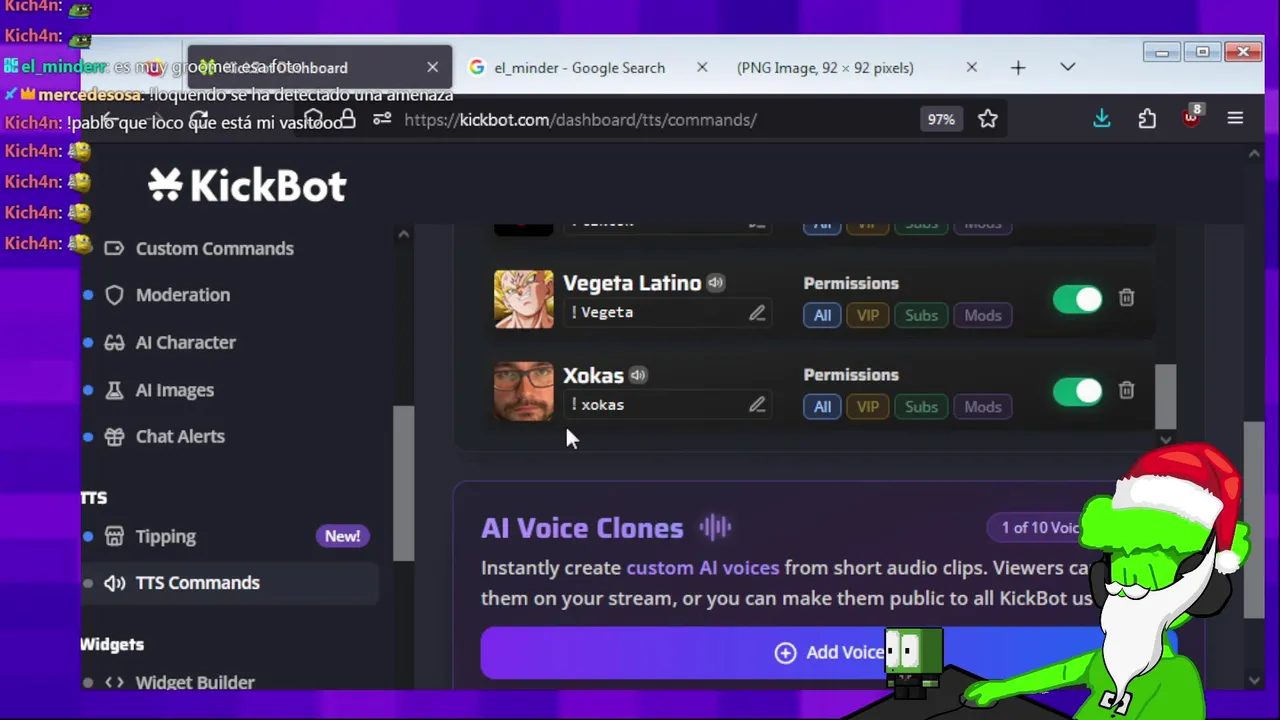This screenshot has width=1280, height=720.
Task: Select the Custom Commands sidebar icon
Action: [114, 248]
